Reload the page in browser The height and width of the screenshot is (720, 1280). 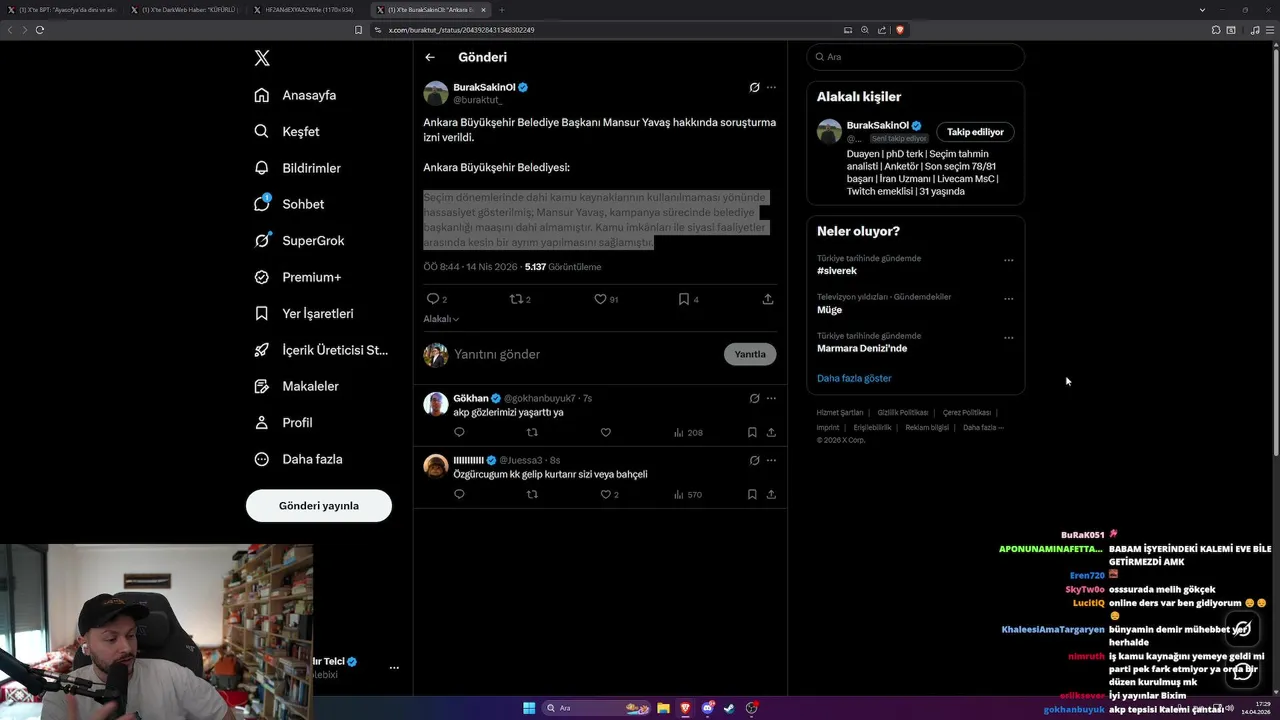click(40, 30)
